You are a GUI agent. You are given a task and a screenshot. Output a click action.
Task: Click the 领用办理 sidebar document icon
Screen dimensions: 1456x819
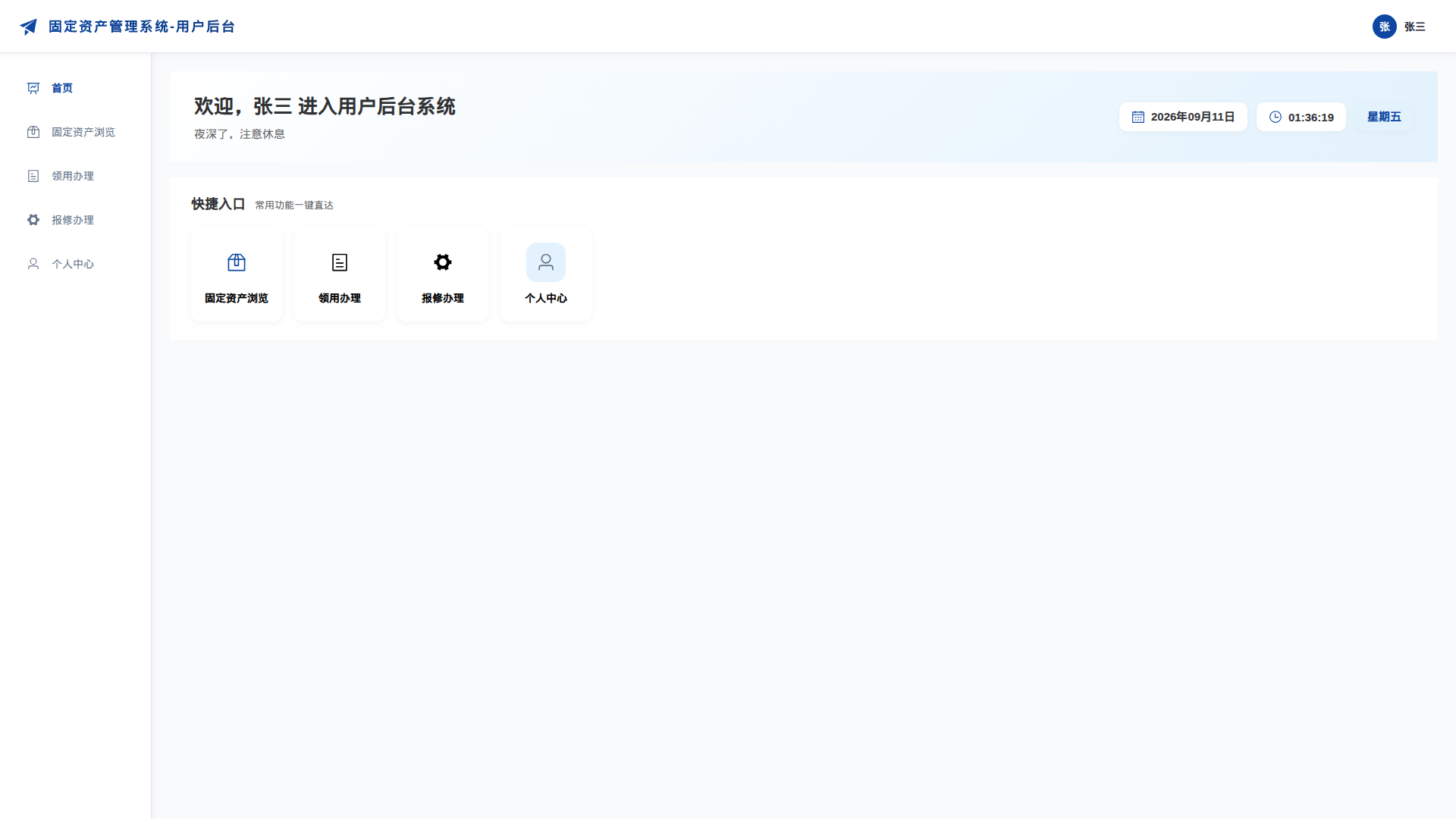[33, 176]
